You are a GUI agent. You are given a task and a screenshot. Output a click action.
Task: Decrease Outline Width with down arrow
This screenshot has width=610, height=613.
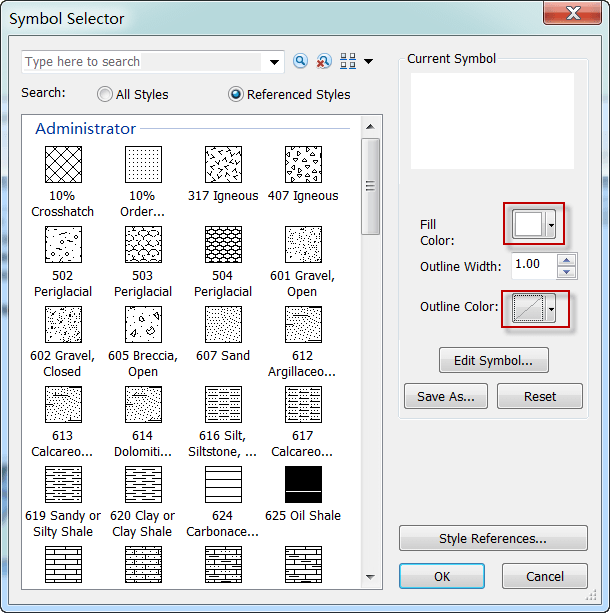(567, 272)
